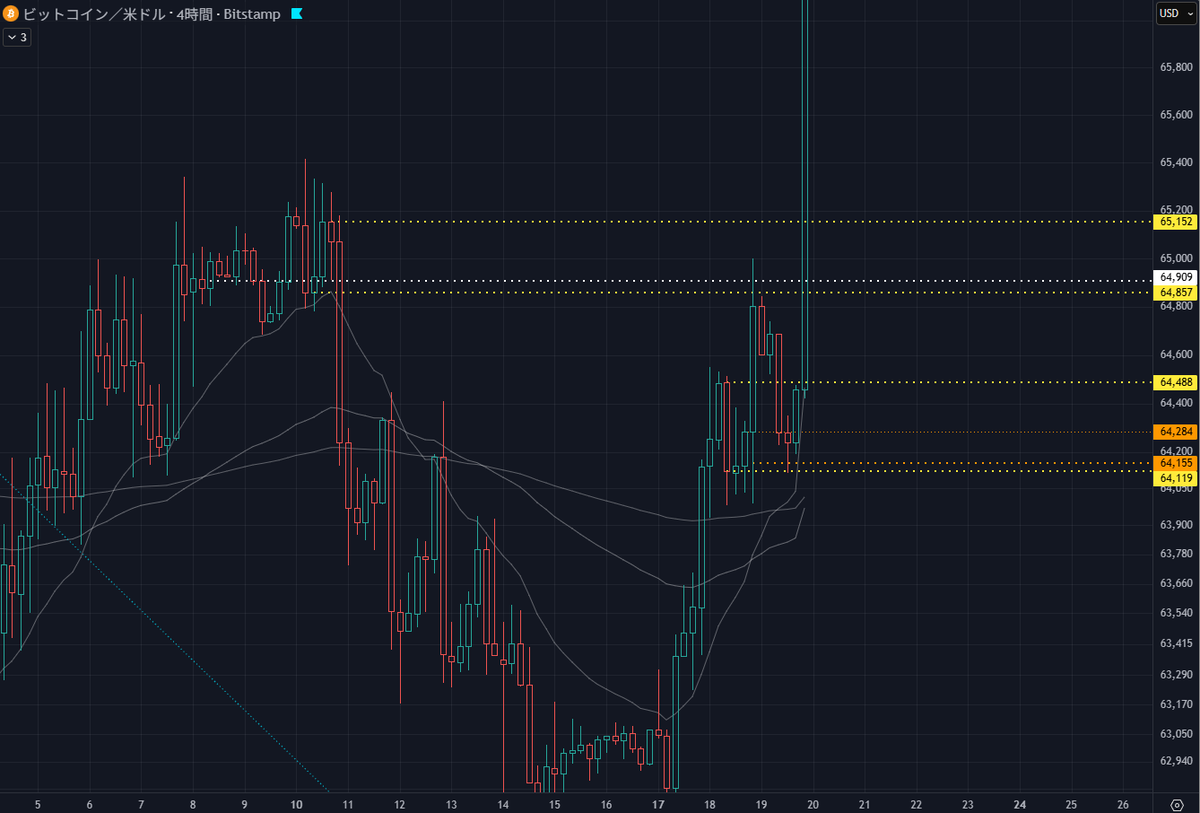Click date 11 on time axis

[x=348, y=803]
